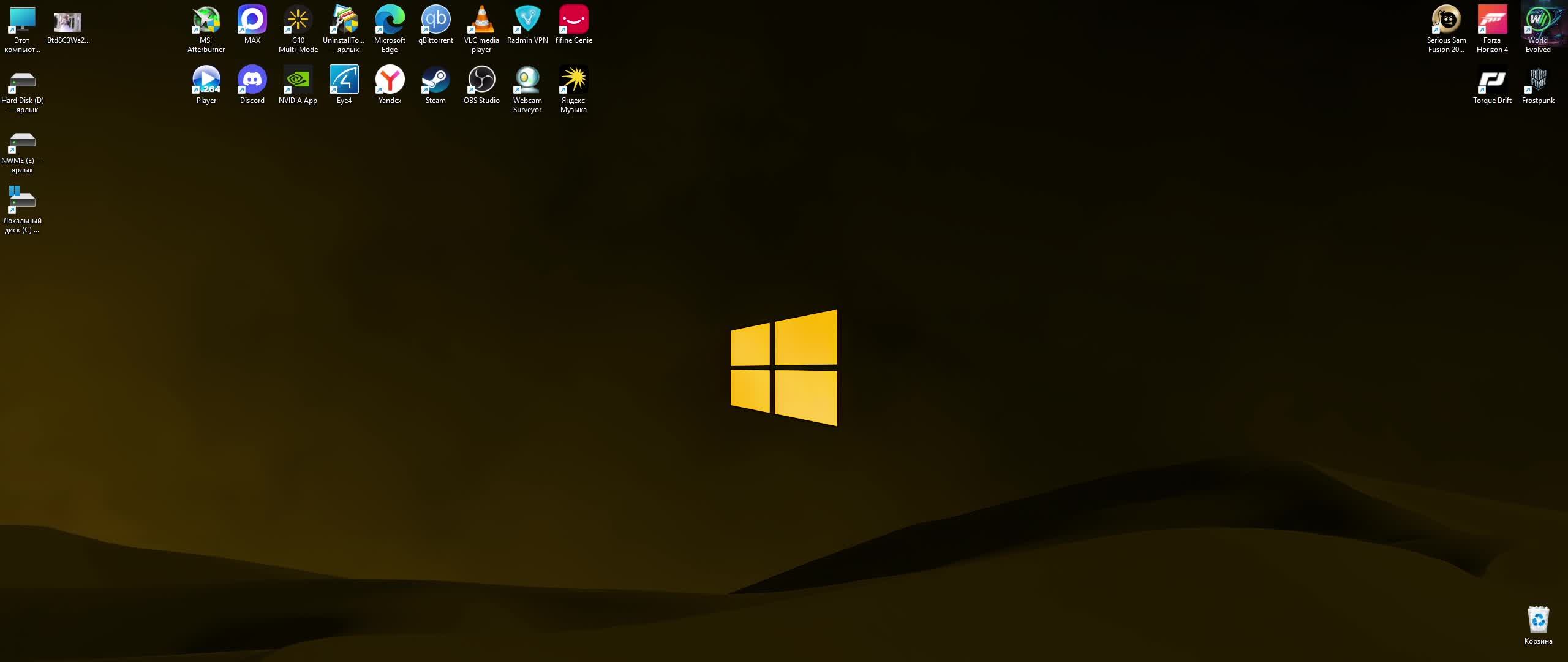Viewport: 1568px width, 662px height.
Task: Click the Яндекс Музыка shortcut
Action: 573,80
